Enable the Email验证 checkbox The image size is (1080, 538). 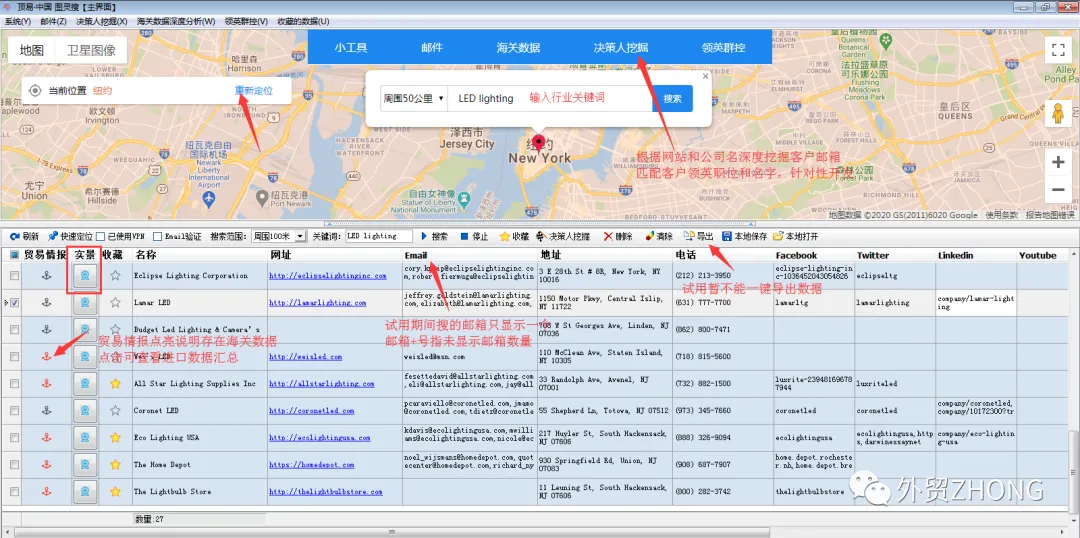tap(158, 236)
